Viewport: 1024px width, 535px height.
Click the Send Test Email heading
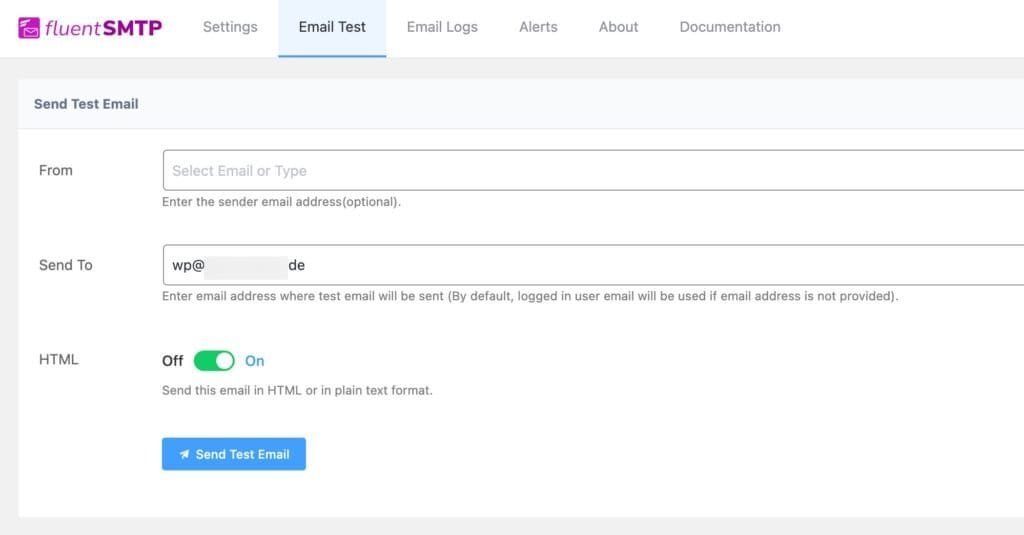86,104
